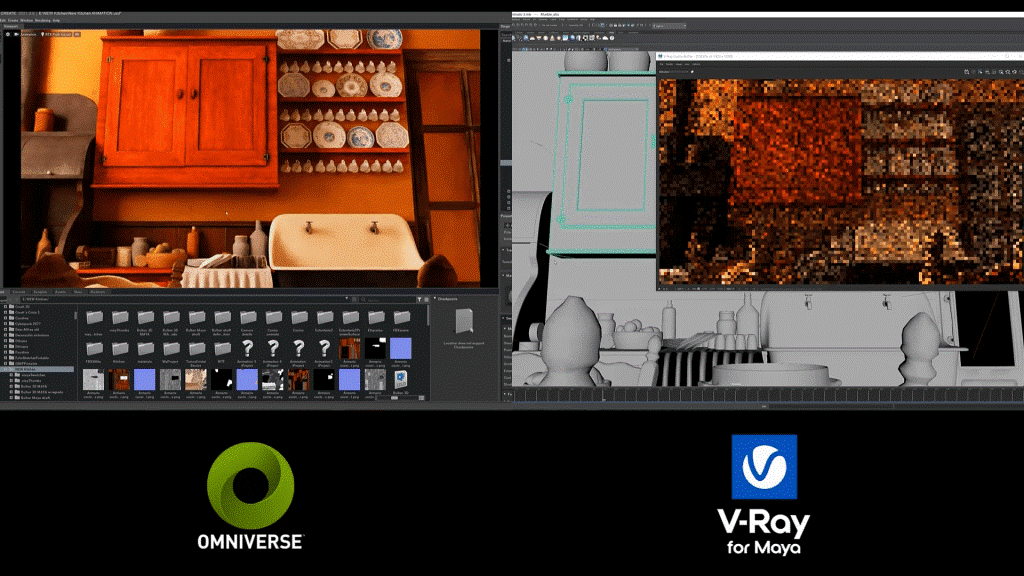Screen dimensions: 1024x576
Task: Expand the Cyberpunk 2077 tree folder
Action: [5, 324]
